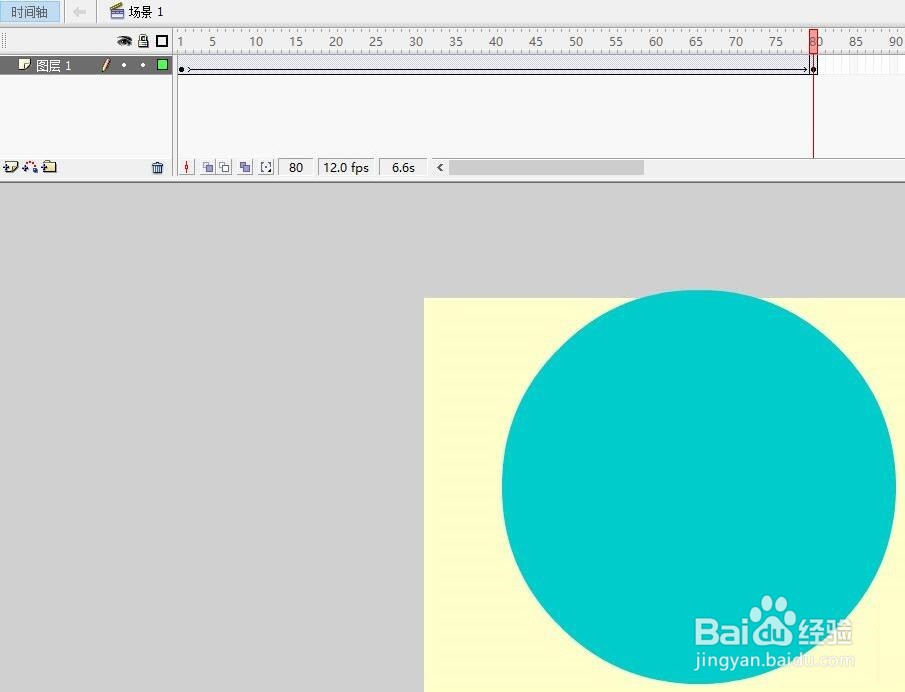
Task: Toggle show/hide all layers eye icon
Action: (x=124, y=41)
